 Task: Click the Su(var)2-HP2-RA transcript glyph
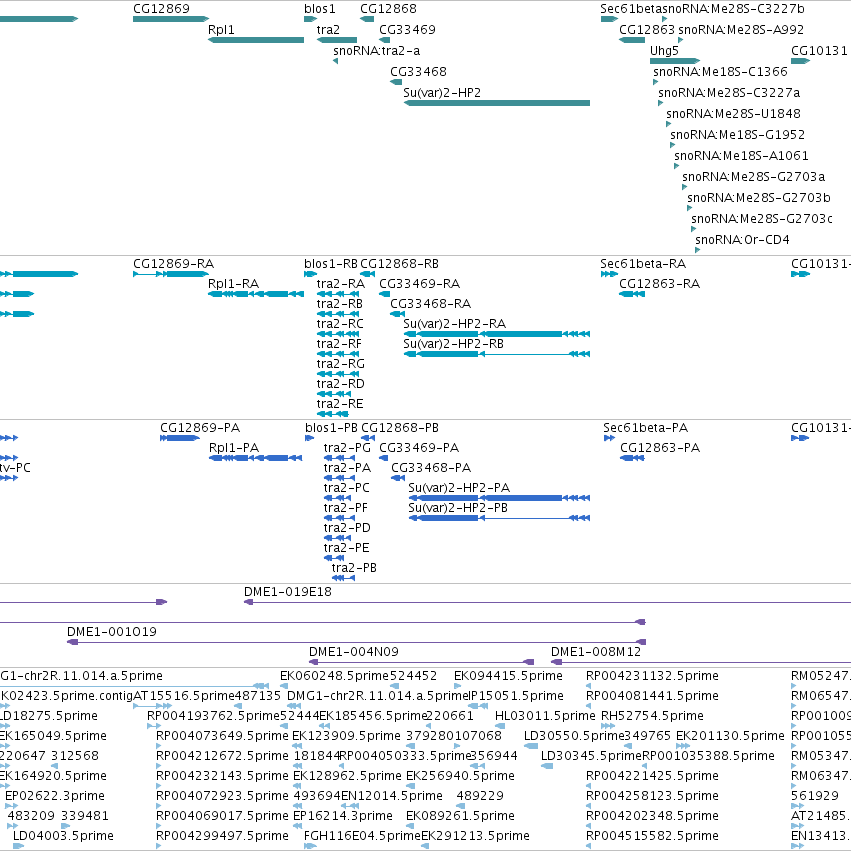(x=497, y=334)
